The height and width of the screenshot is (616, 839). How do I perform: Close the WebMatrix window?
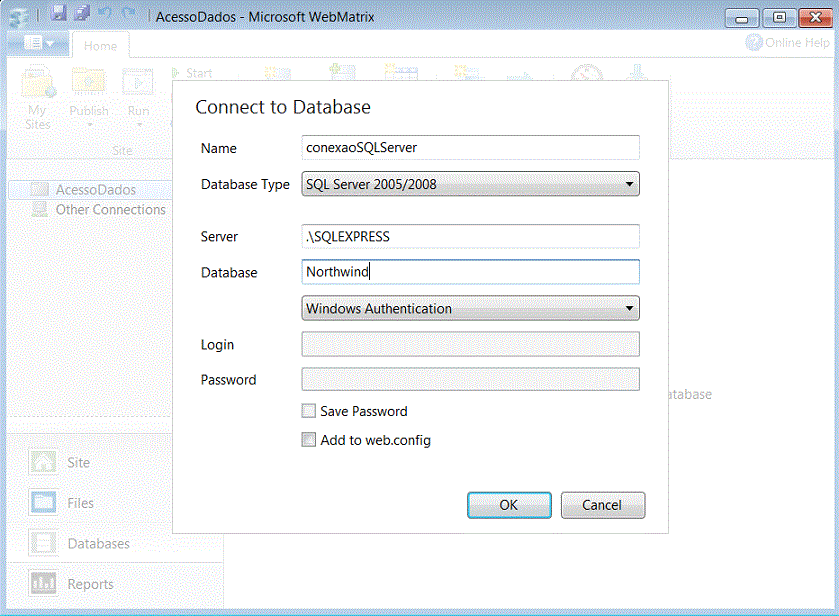coord(815,18)
